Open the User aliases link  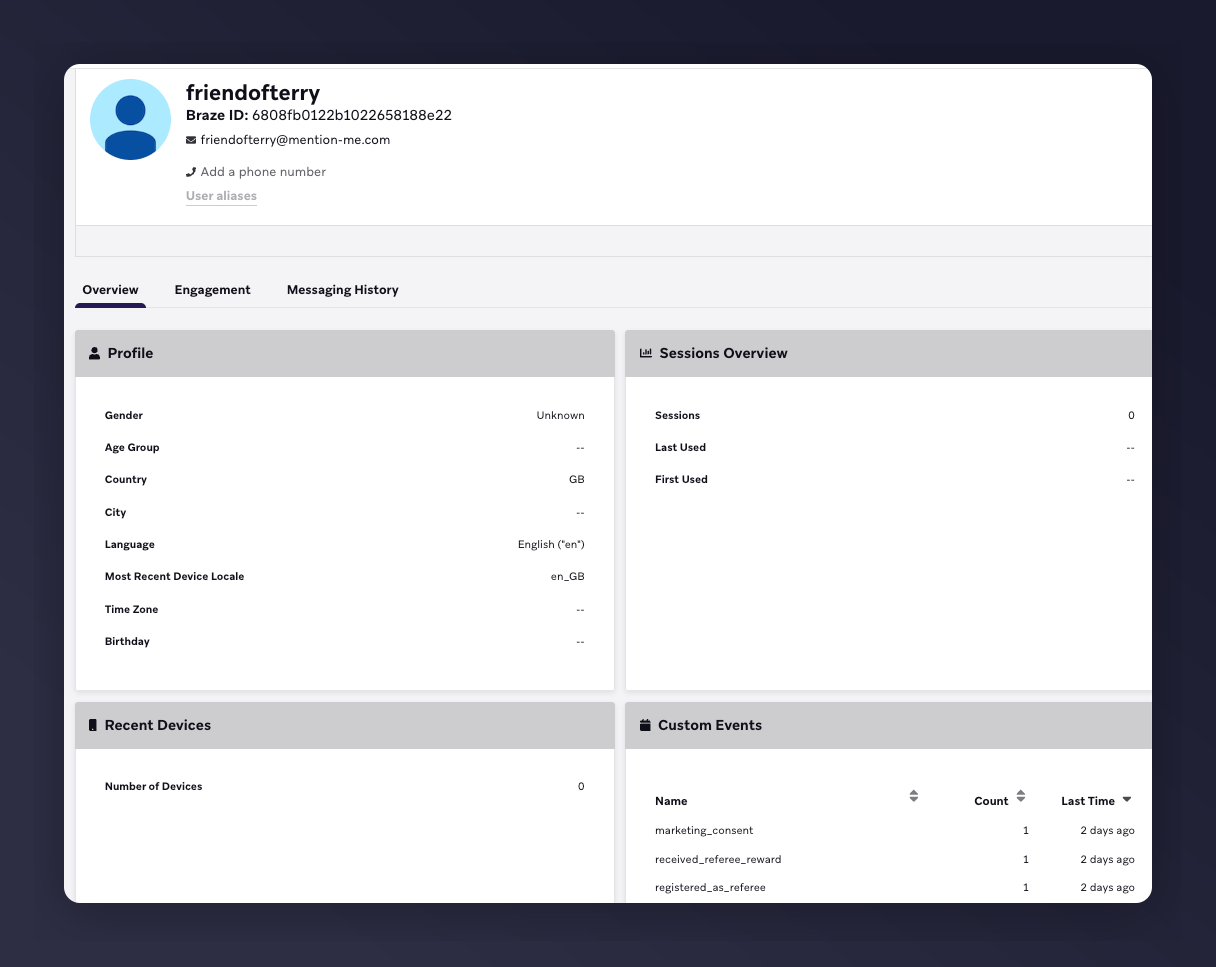point(221,196)
